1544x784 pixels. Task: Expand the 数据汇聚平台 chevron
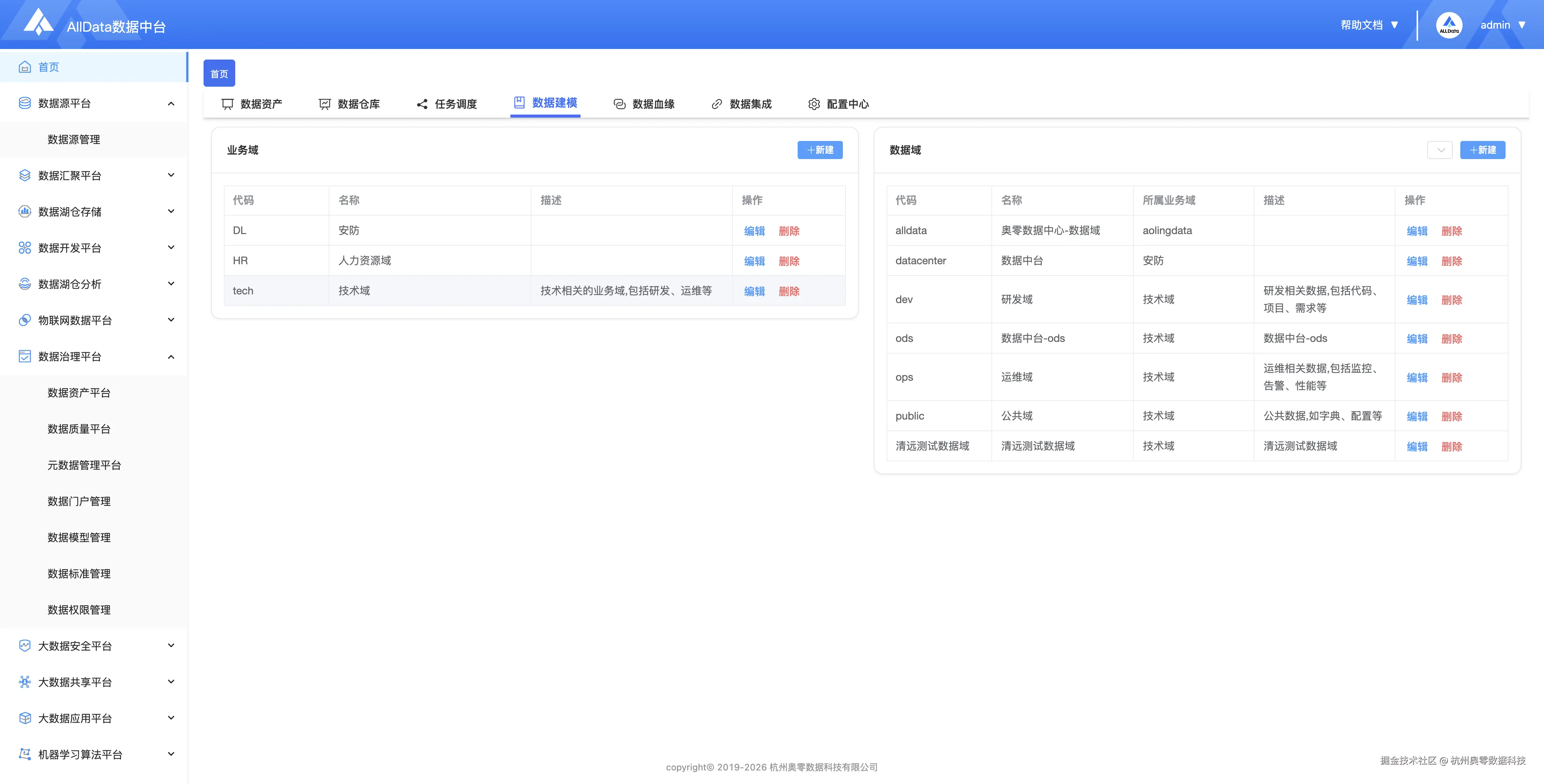171,175
